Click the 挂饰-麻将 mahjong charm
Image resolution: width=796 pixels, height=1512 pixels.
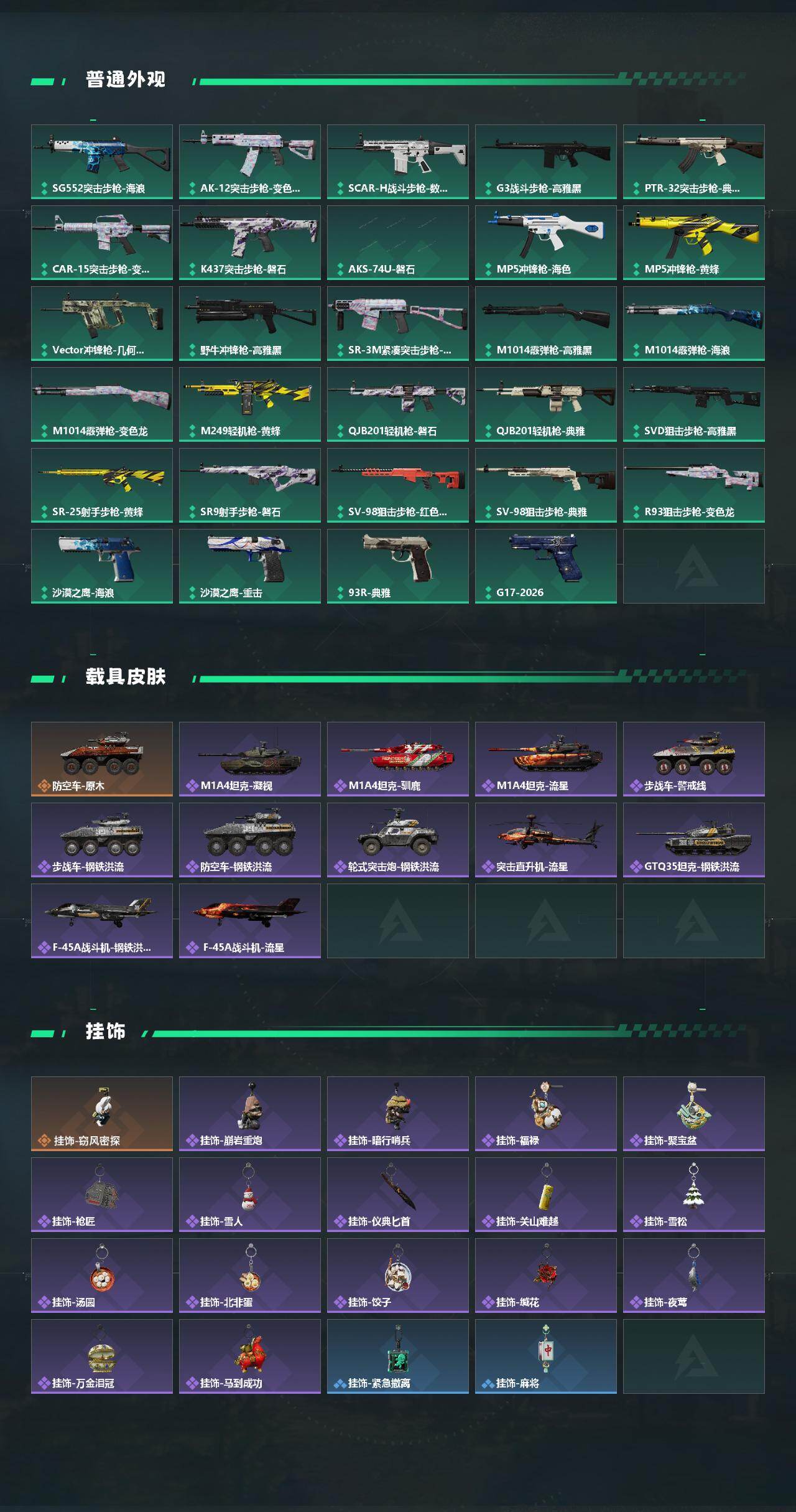click(x=546, y=1356)
